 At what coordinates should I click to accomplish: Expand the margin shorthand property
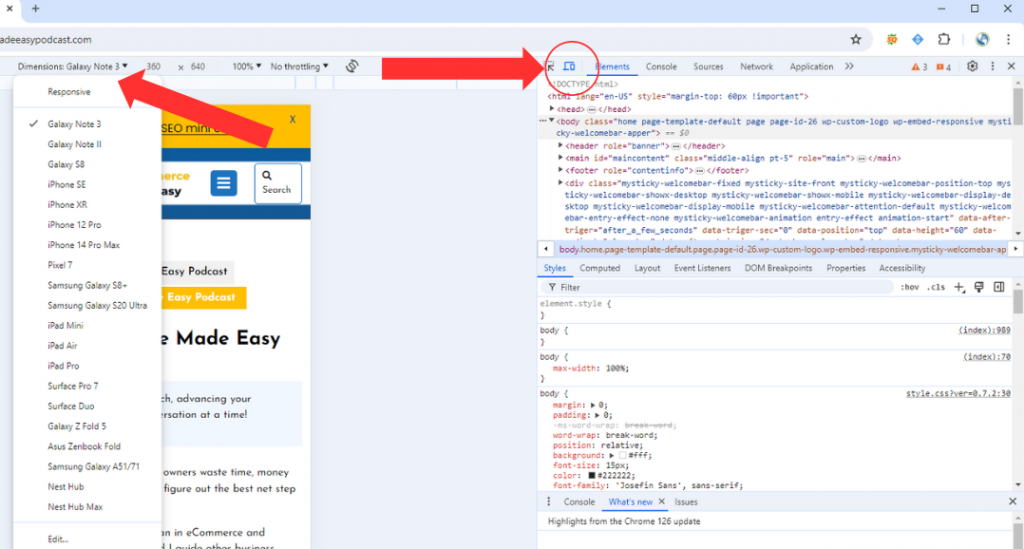(x=592, y=405)
